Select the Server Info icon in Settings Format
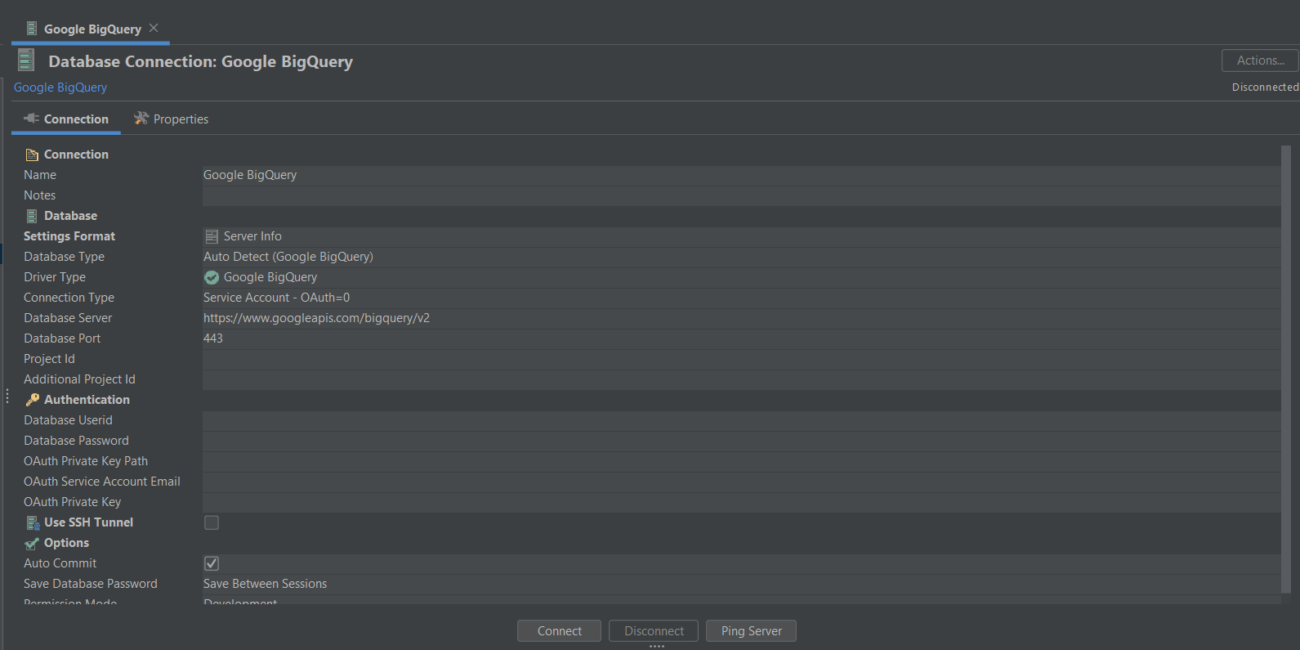The height and width of the screenshot is (650, 1300). click(210, 235)
